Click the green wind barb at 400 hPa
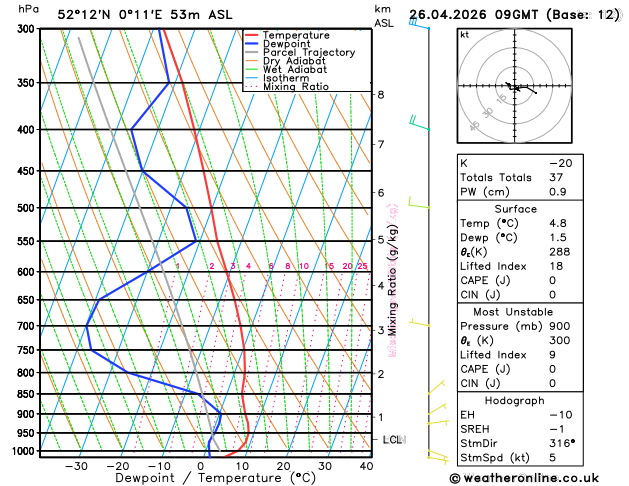629x486 pixels. pyautogui.click(x=419, y=123)
